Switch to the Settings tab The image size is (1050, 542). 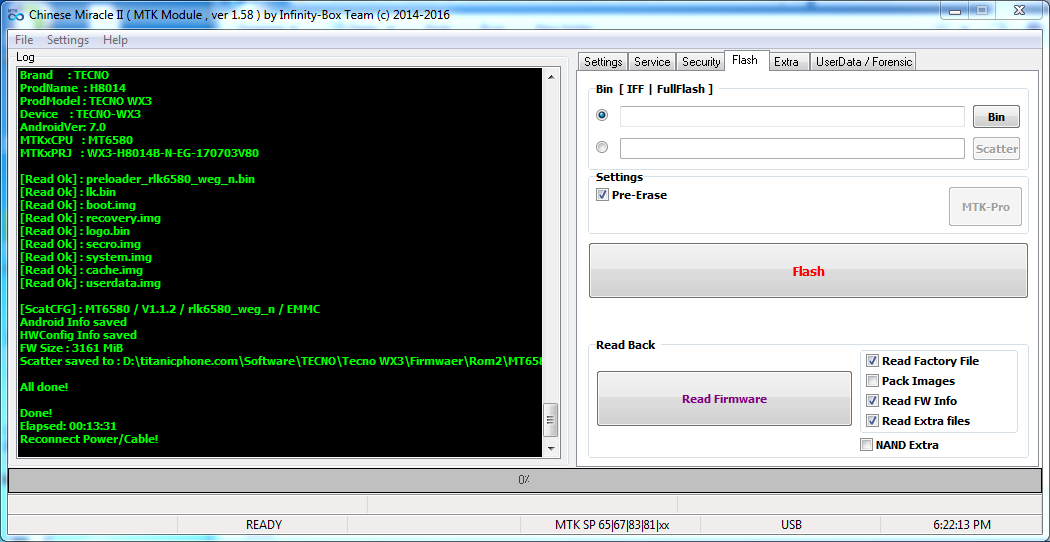click(603, 62)
